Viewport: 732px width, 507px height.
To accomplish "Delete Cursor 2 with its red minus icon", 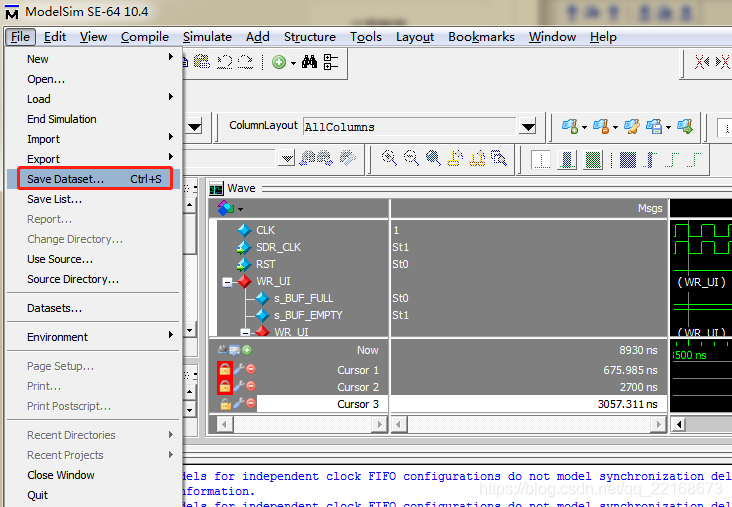I will click(251, 386).
